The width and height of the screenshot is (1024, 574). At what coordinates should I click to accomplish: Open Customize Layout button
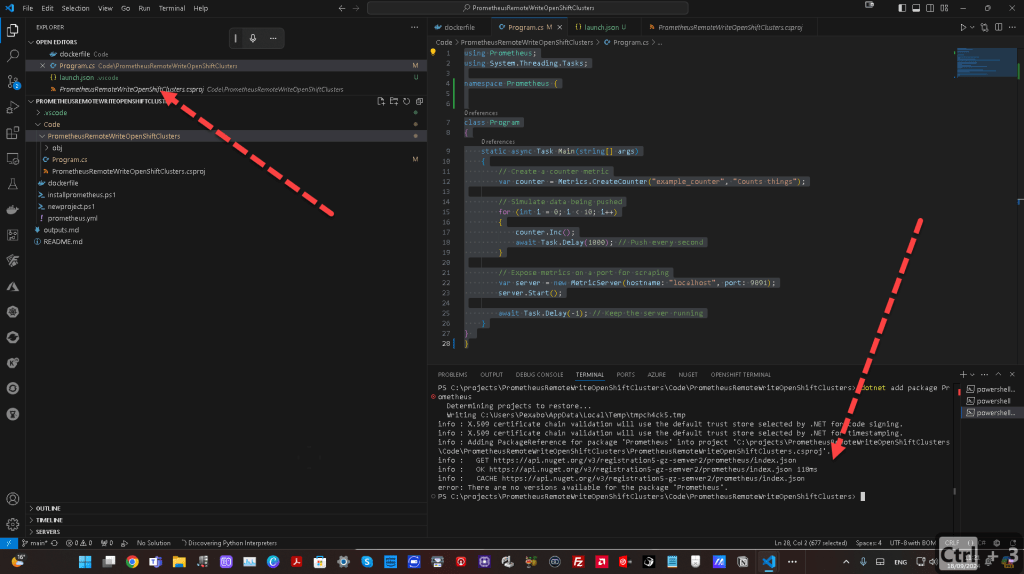tap(944, 8)
